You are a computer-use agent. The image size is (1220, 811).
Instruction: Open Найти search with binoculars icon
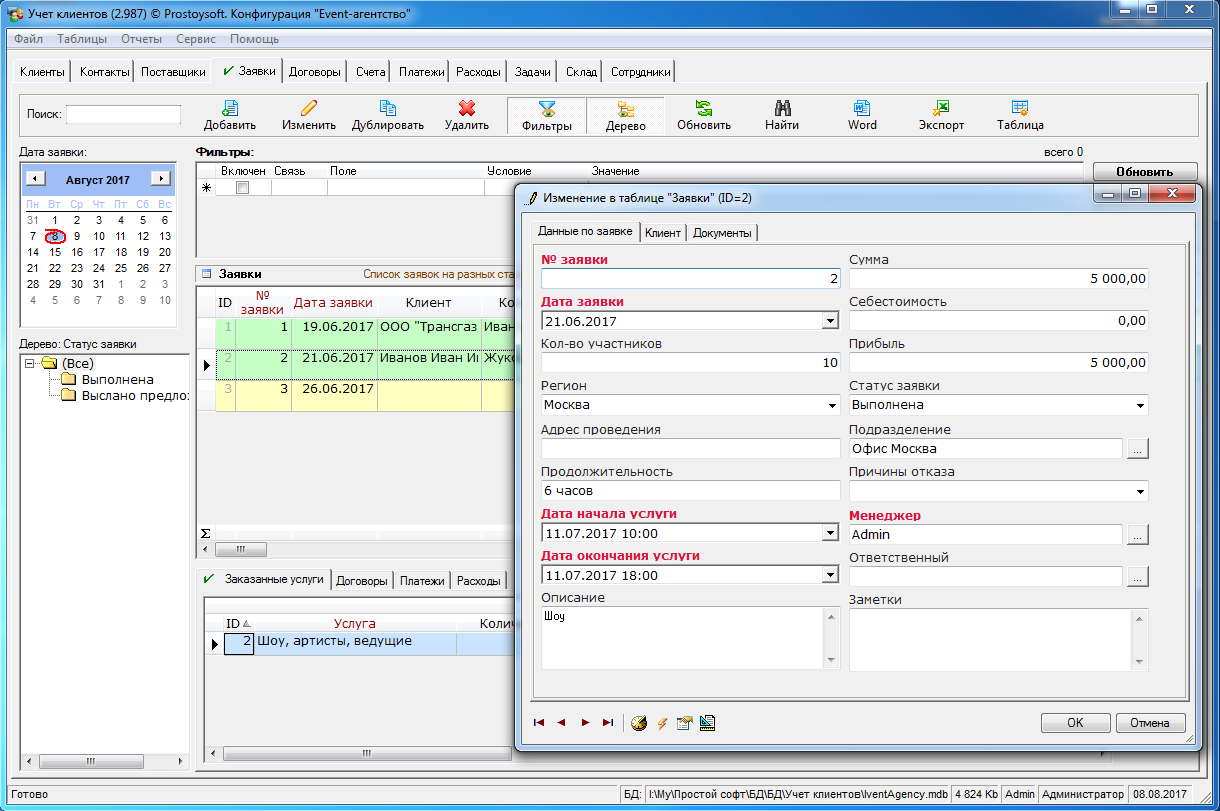(782, 109)
